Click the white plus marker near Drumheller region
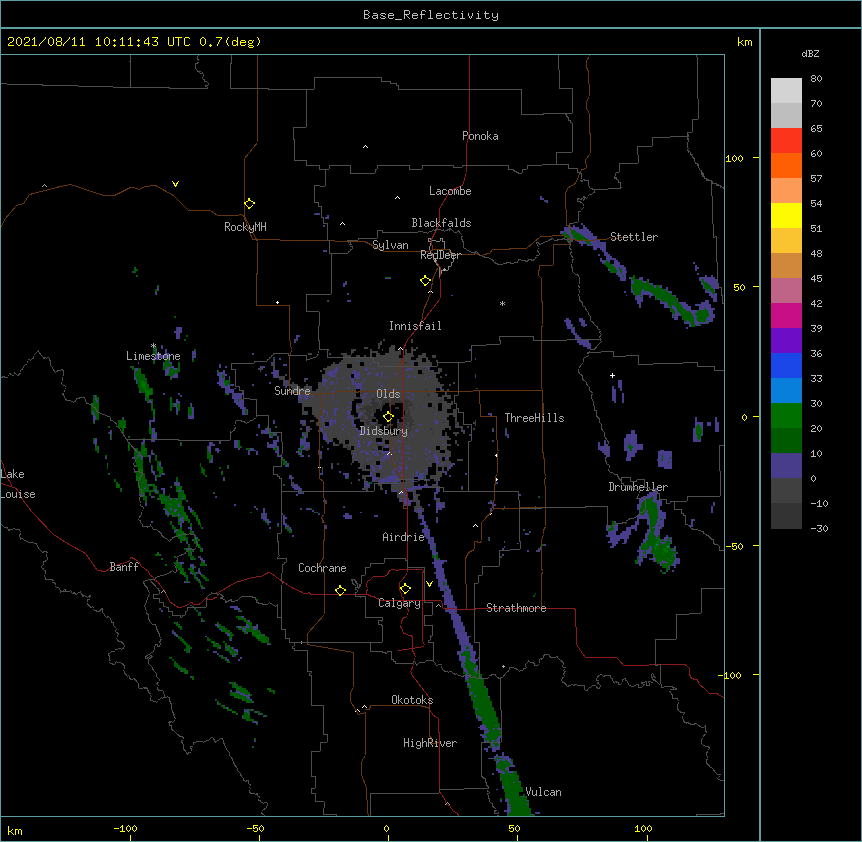 click(612, 375)
